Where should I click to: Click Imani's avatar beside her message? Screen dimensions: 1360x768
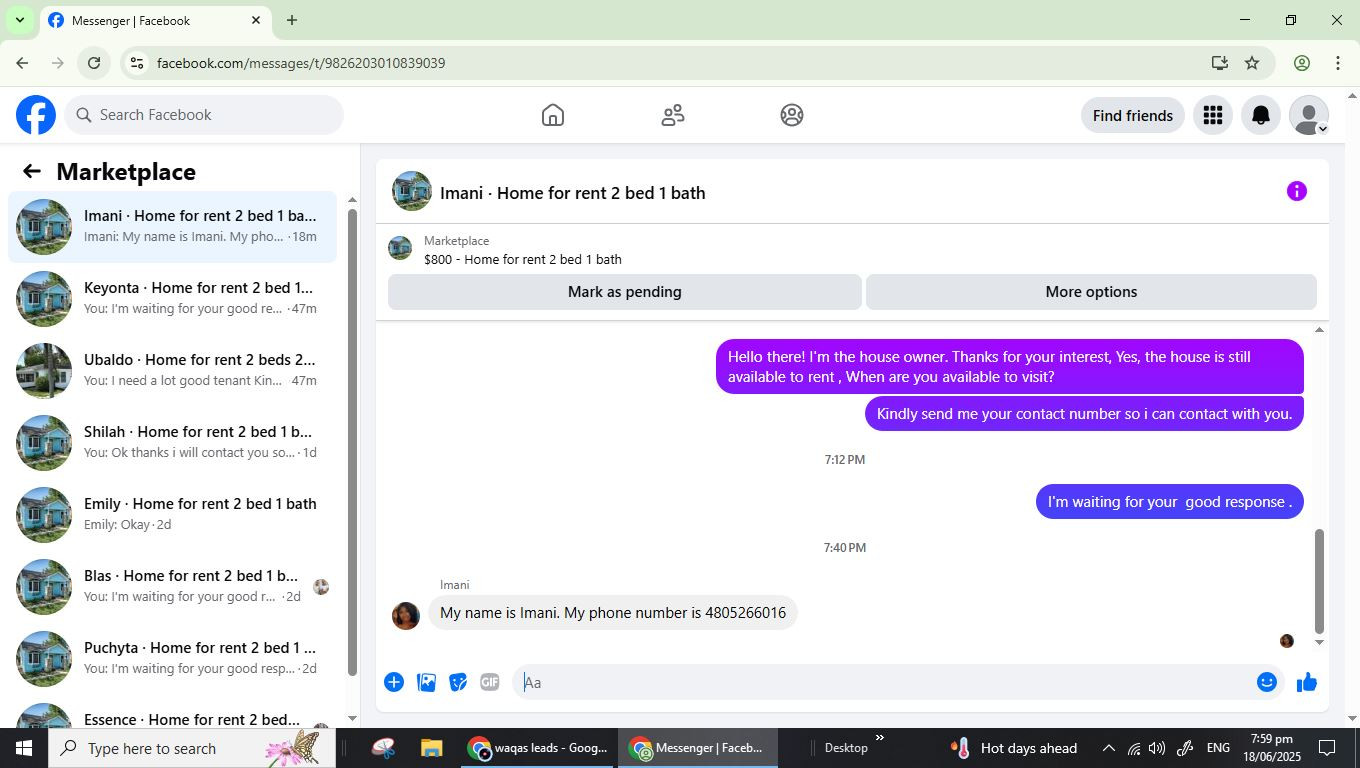pyautogui.click(x=406, y=615)
